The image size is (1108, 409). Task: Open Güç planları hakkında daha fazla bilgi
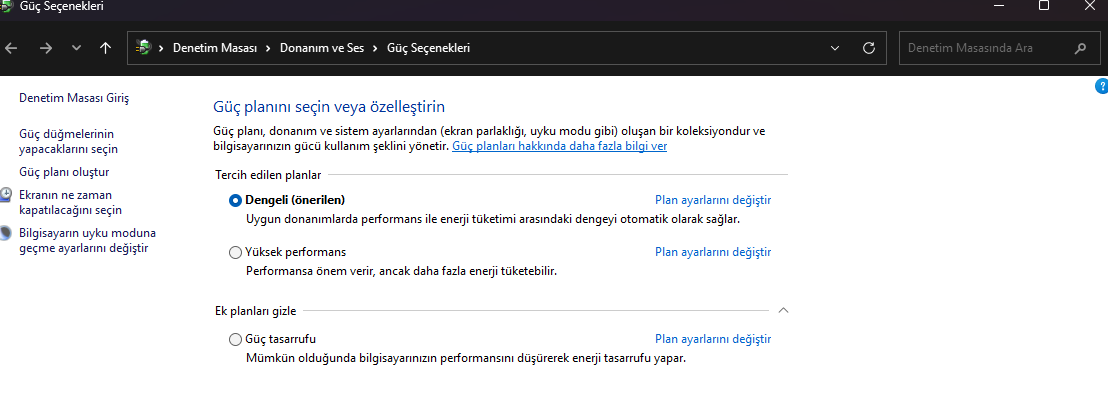pos(559,146)
